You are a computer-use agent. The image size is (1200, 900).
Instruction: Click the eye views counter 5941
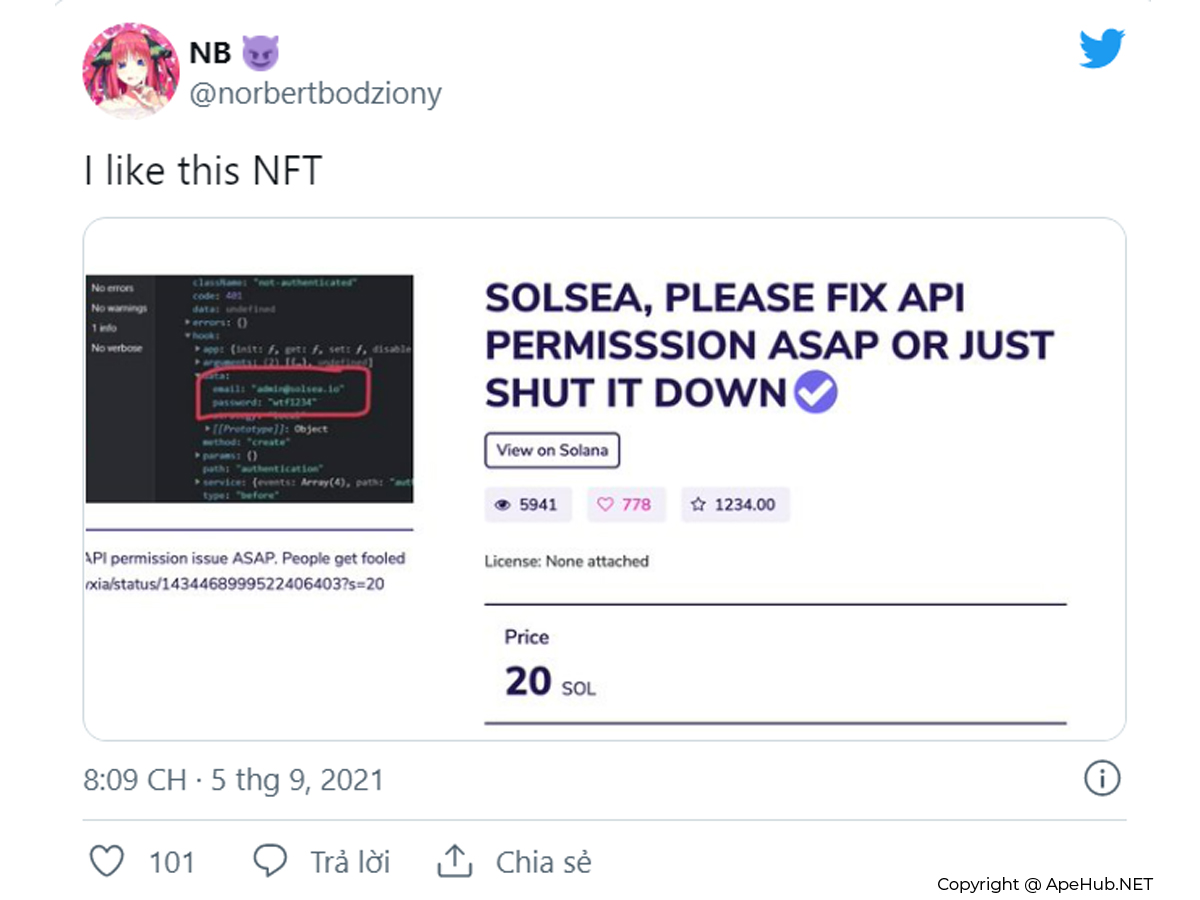(527, 505)
